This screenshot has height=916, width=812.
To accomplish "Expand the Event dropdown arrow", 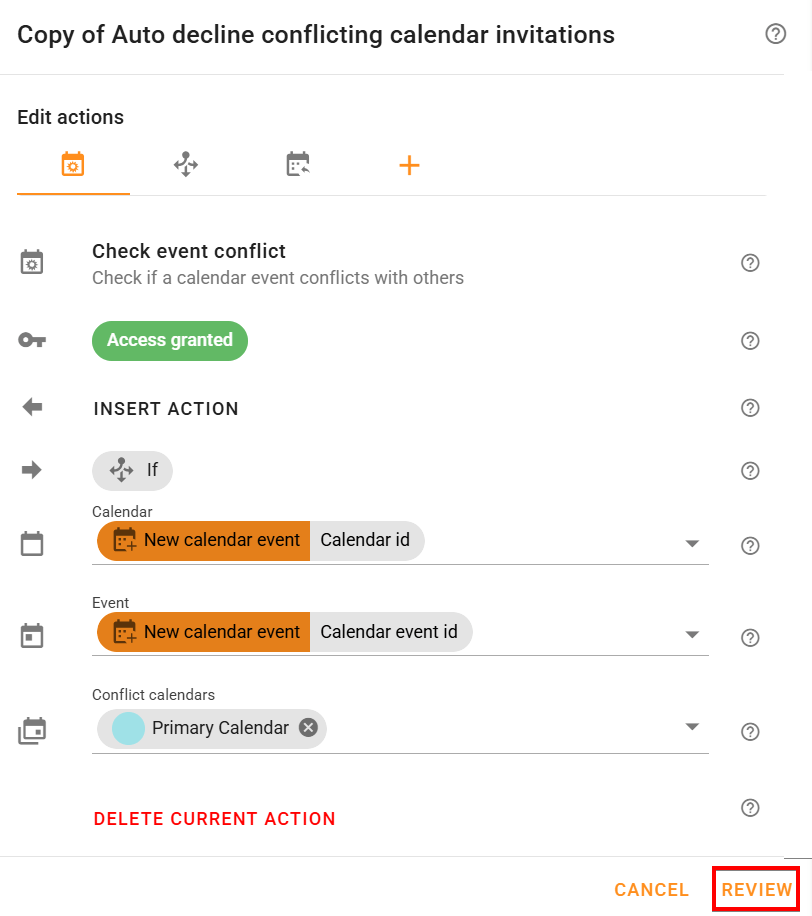I will (691, 635).
